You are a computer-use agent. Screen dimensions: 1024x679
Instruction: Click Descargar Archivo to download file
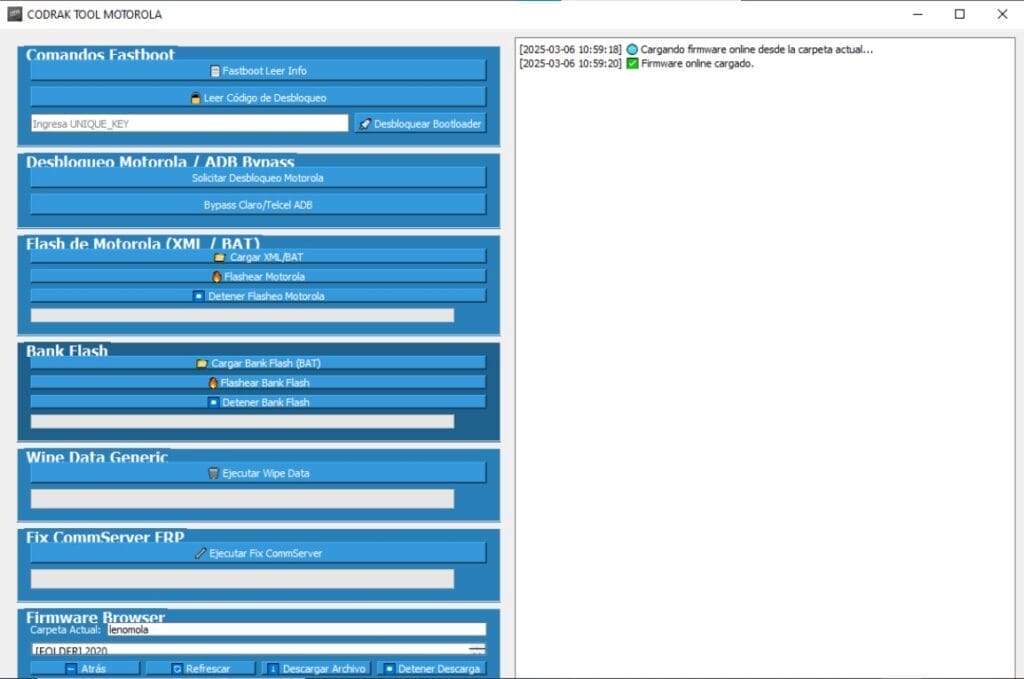click(x=315, y=668)
